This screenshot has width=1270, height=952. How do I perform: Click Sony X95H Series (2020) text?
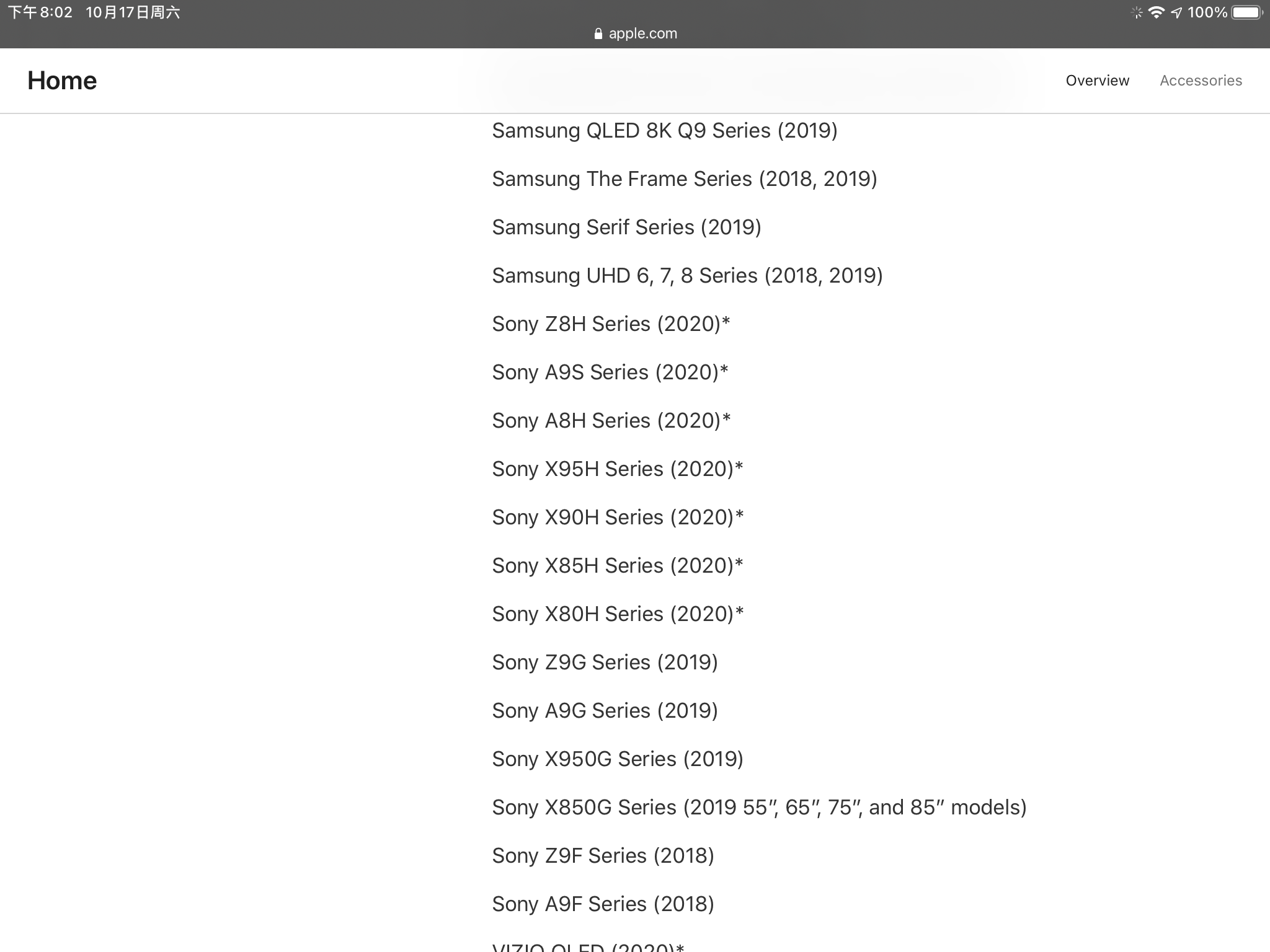pos(617,469)
